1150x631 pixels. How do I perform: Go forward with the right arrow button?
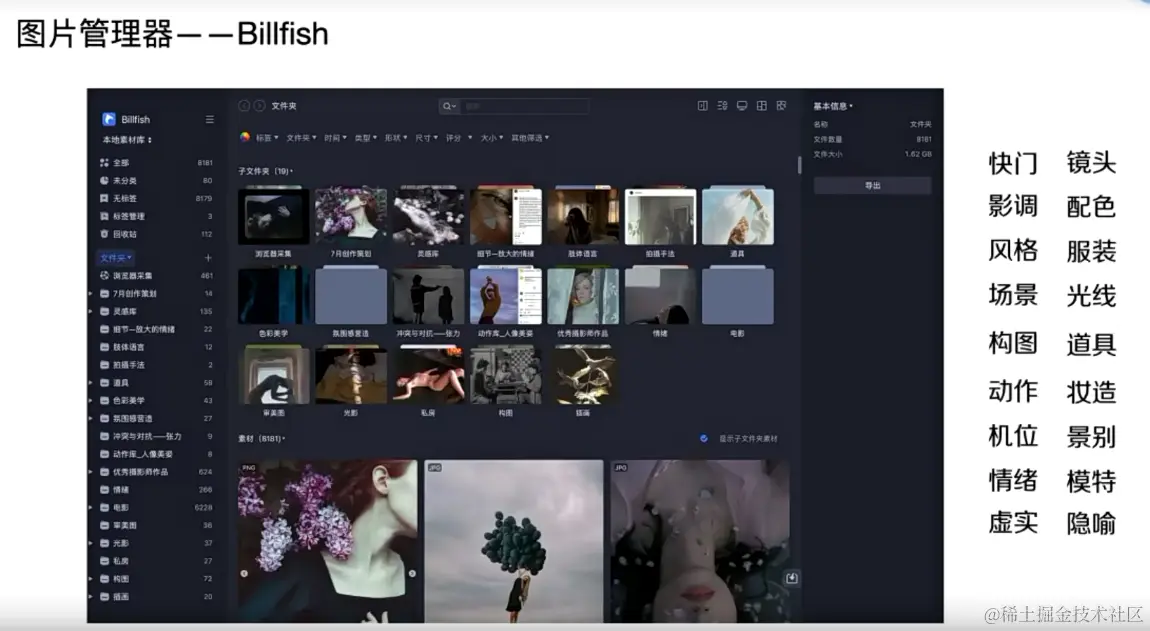[259, 106]
